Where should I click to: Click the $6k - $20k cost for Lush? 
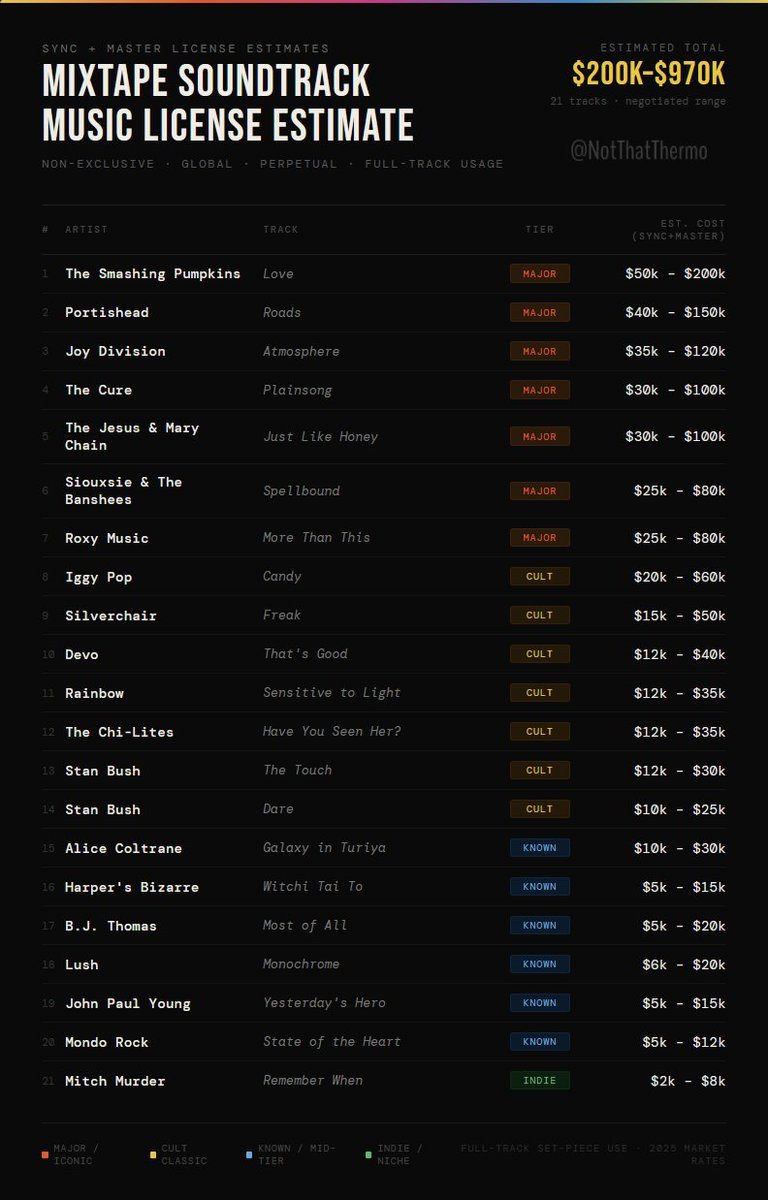pos(684,965)
